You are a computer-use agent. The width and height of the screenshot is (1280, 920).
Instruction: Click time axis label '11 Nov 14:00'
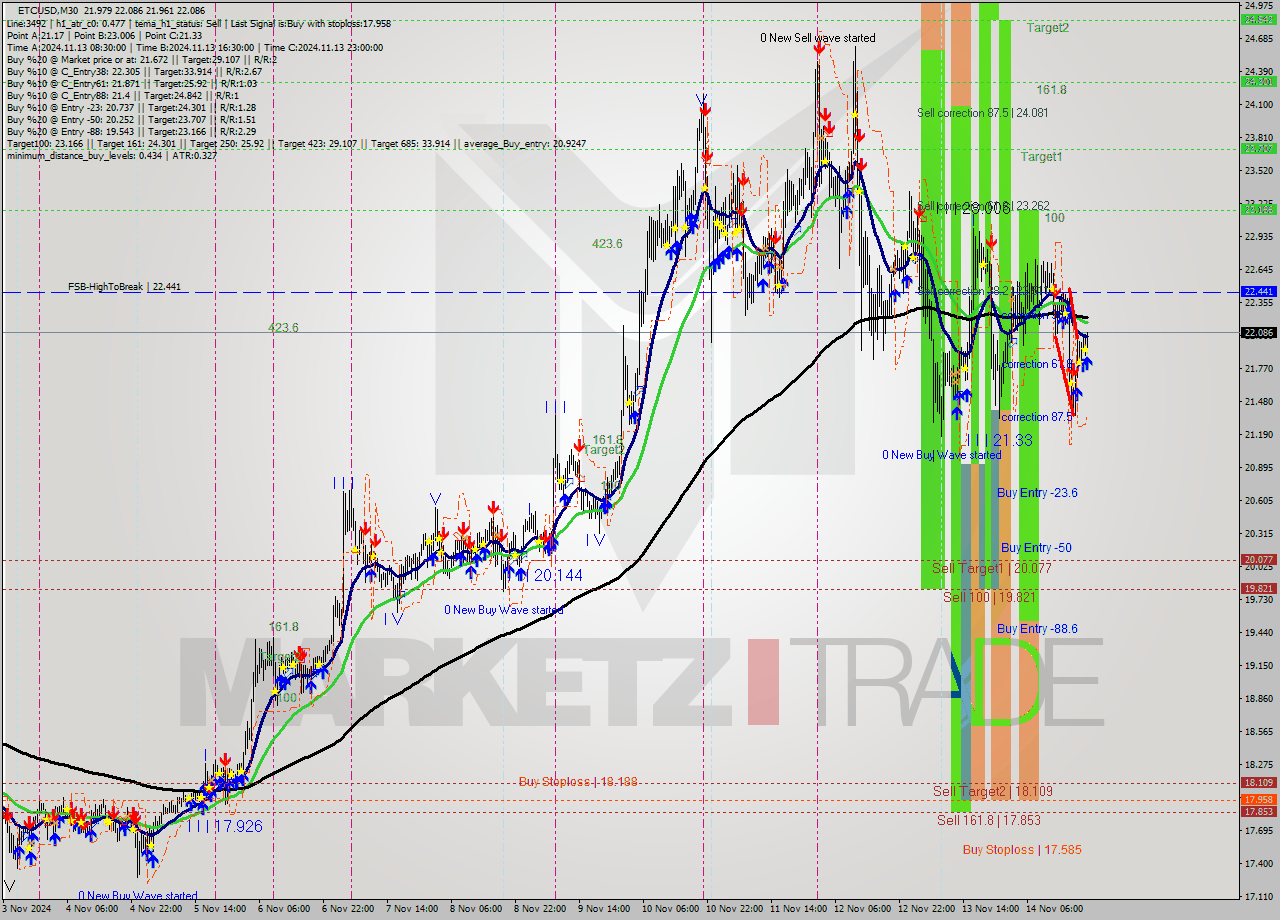click(x=797, y=909)
